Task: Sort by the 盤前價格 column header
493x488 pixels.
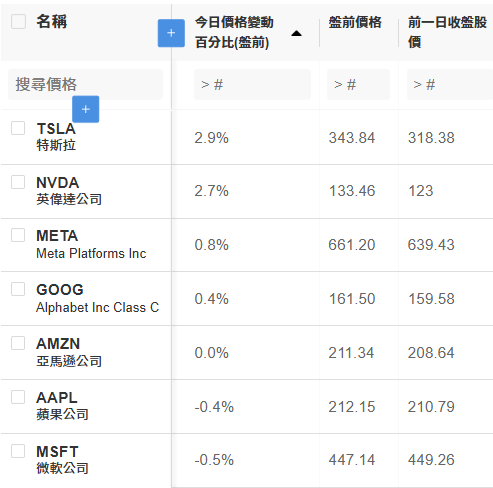Action: click(355, 22)
